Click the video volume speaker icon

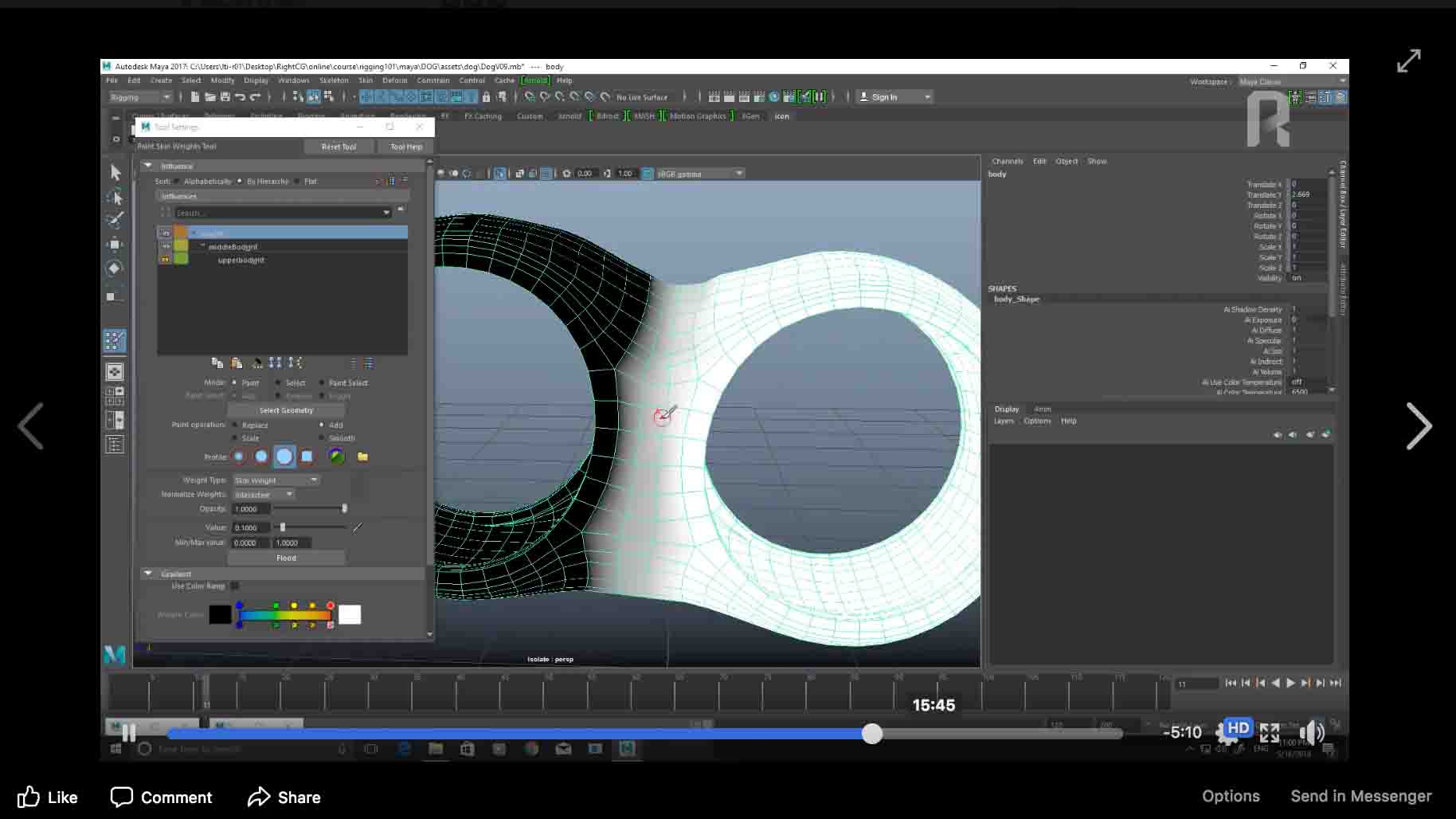(x=1311, y=733)
